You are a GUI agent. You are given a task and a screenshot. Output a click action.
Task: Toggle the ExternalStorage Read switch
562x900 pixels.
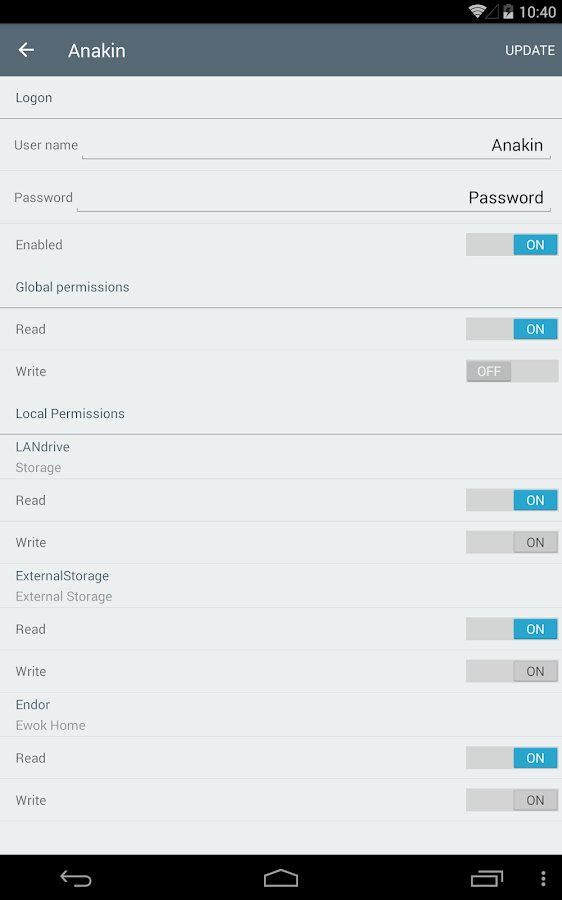512,629
